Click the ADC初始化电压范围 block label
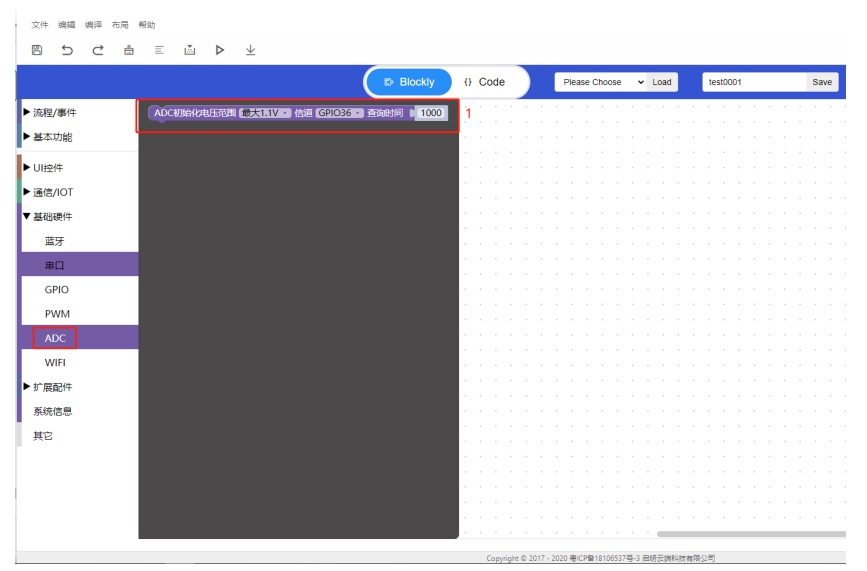 tap(195, 113)
